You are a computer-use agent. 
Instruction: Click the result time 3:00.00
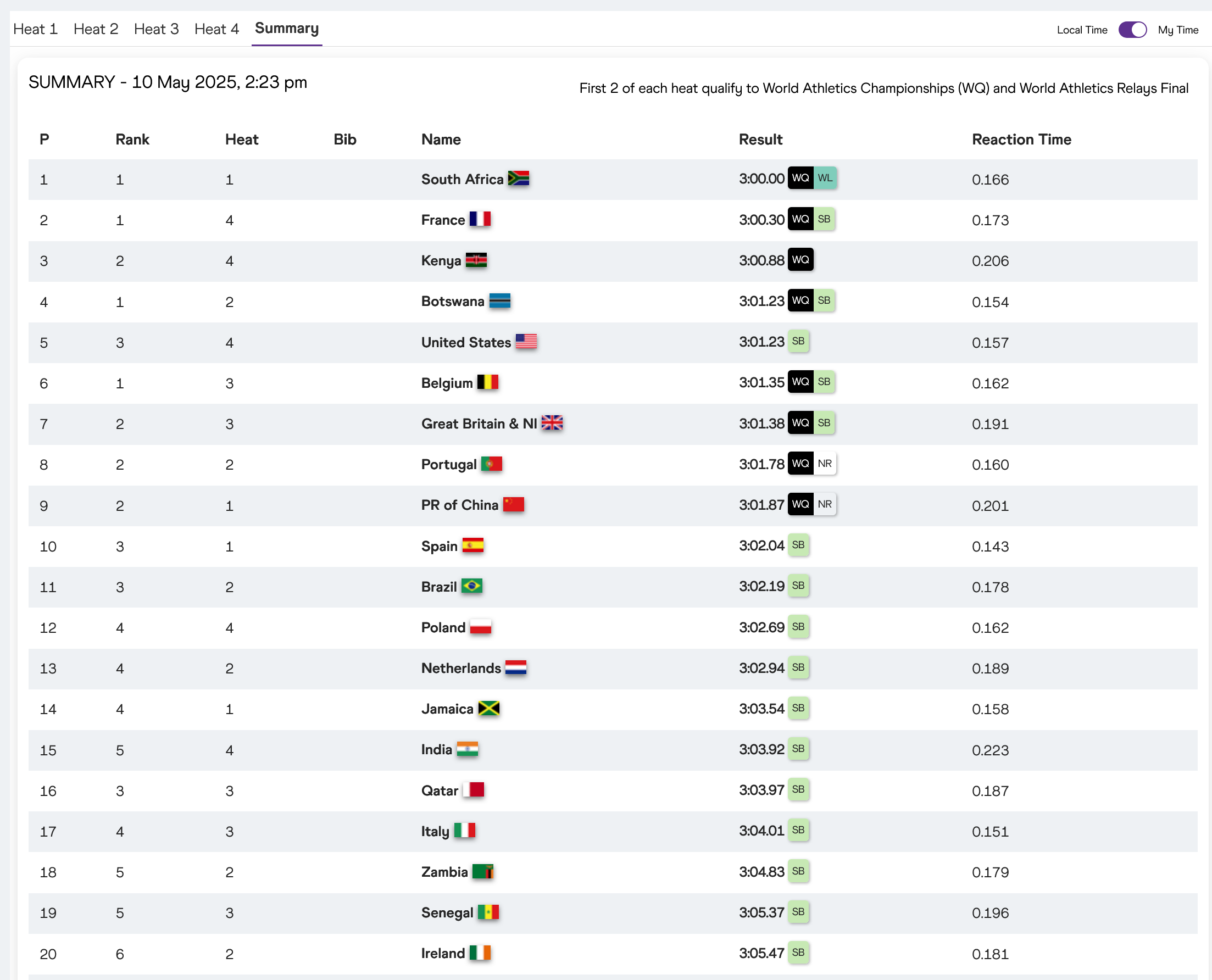(x=761, y=179)
